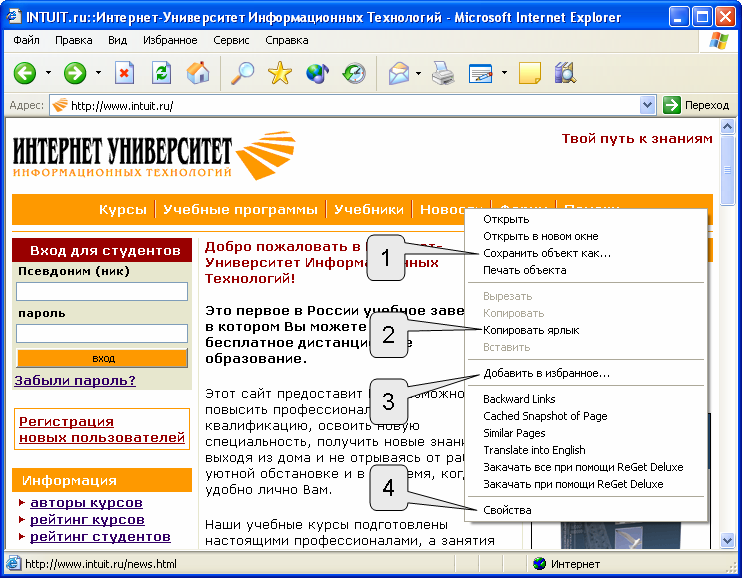Click the Edit page icon
Viewport: 742px width, 578px height.
[481, 73]
